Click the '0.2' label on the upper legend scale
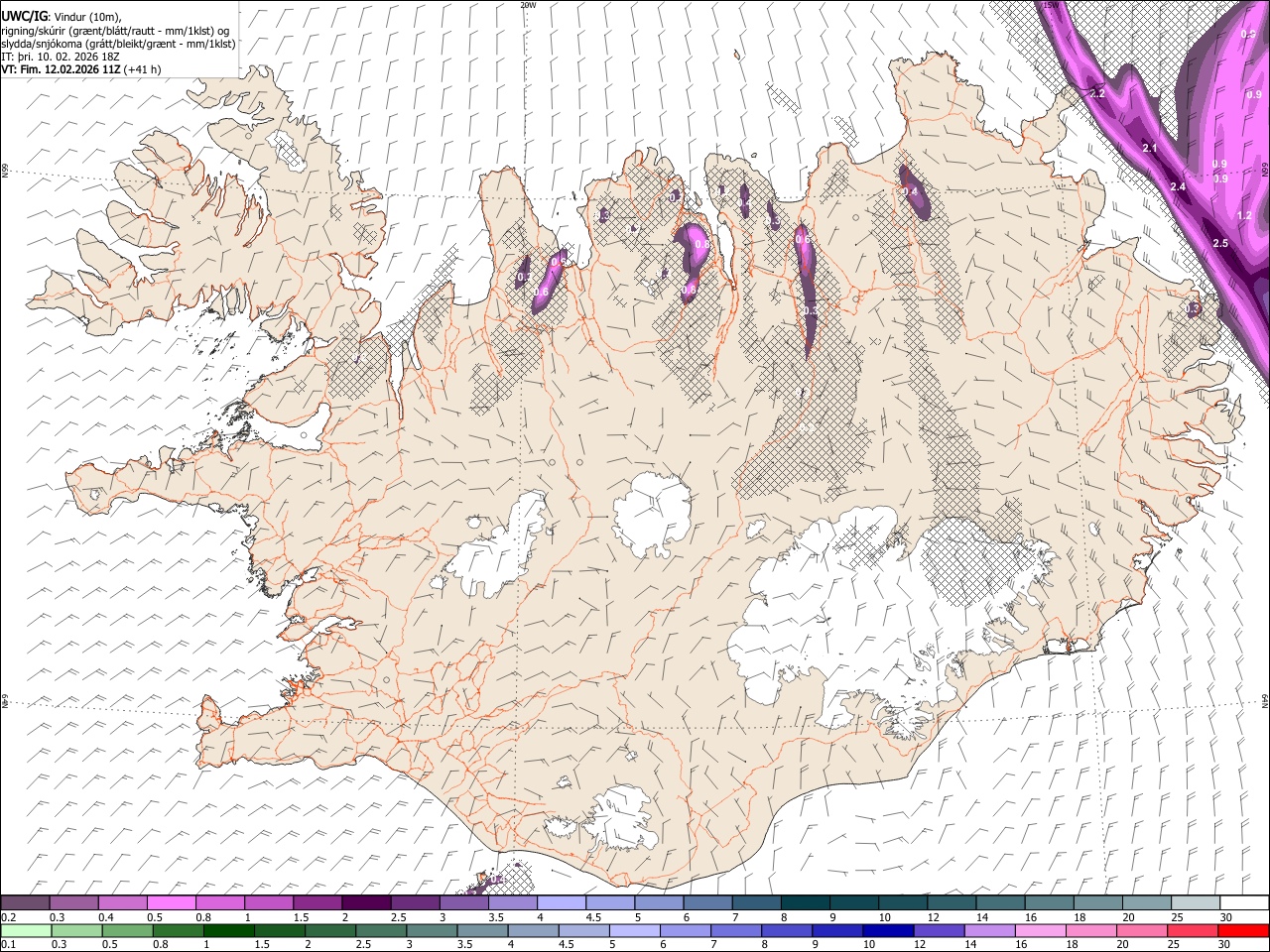This screenshot has width=1270, height=952. coord(8,917)
